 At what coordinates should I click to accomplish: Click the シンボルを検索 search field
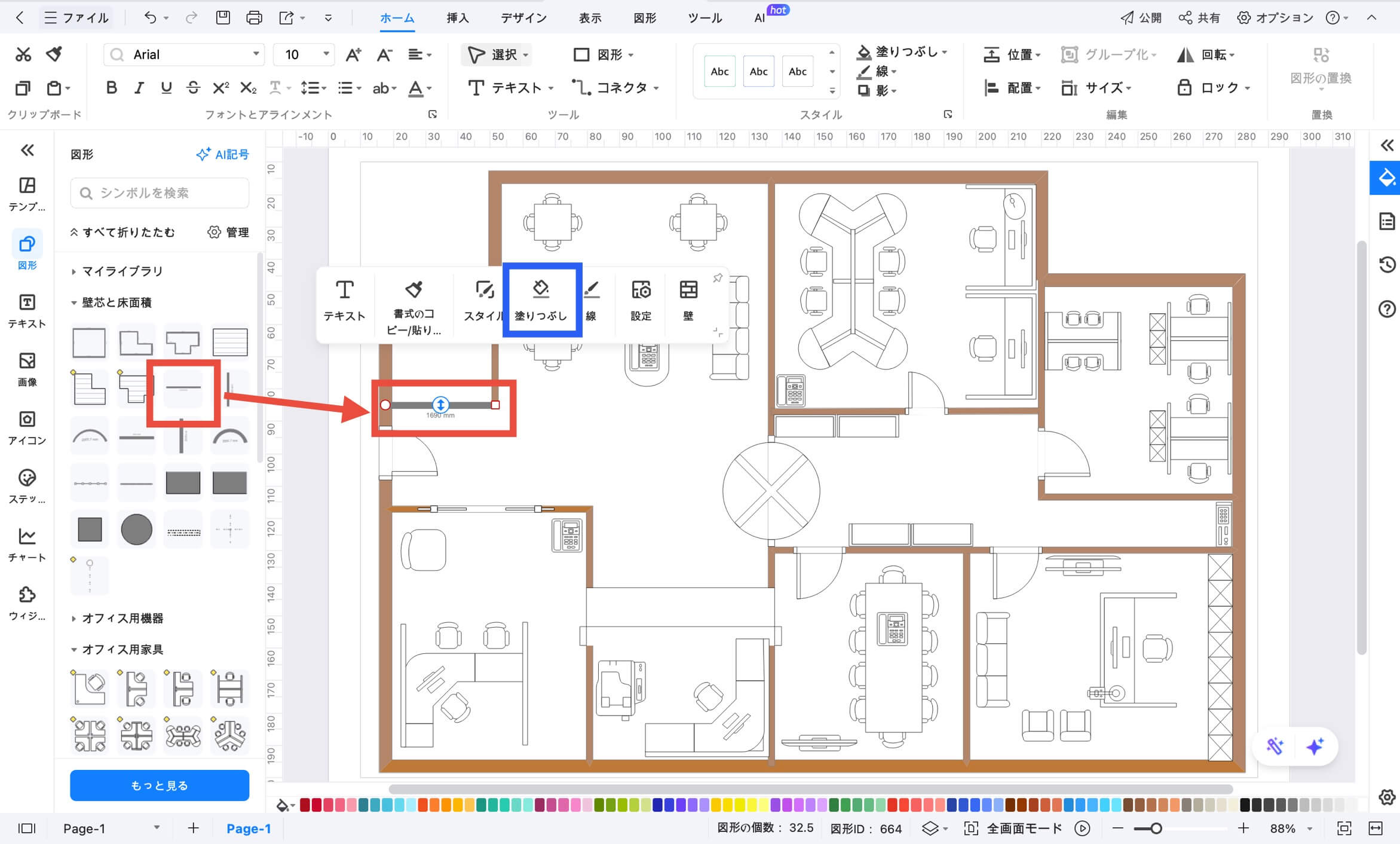(x=160, y=193)
